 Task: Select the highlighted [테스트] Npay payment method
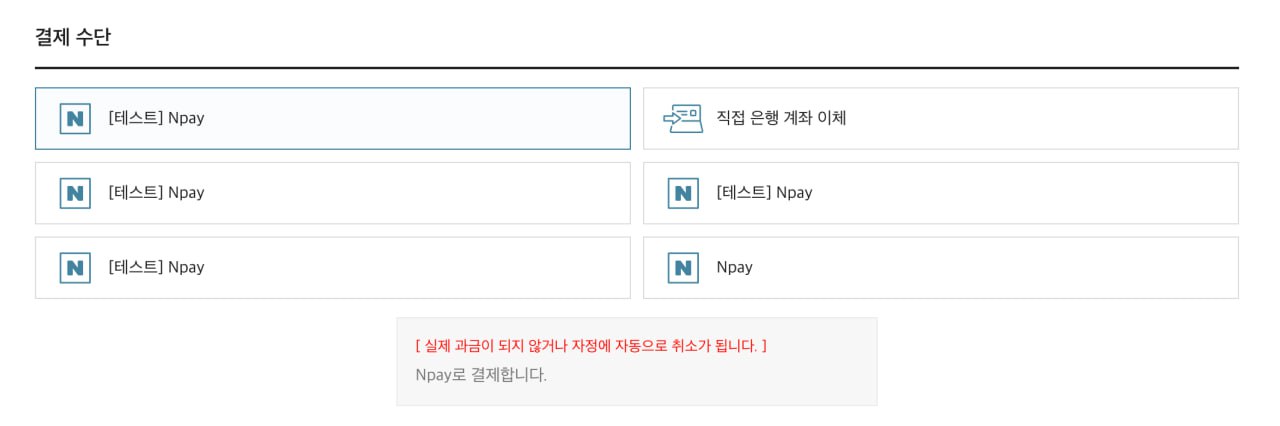coord(156,118)
